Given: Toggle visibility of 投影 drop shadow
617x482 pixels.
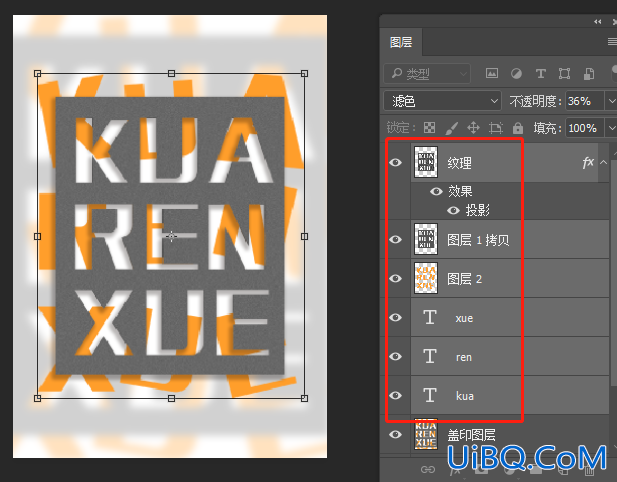Looking at the screenshot, I should point(453,211).
